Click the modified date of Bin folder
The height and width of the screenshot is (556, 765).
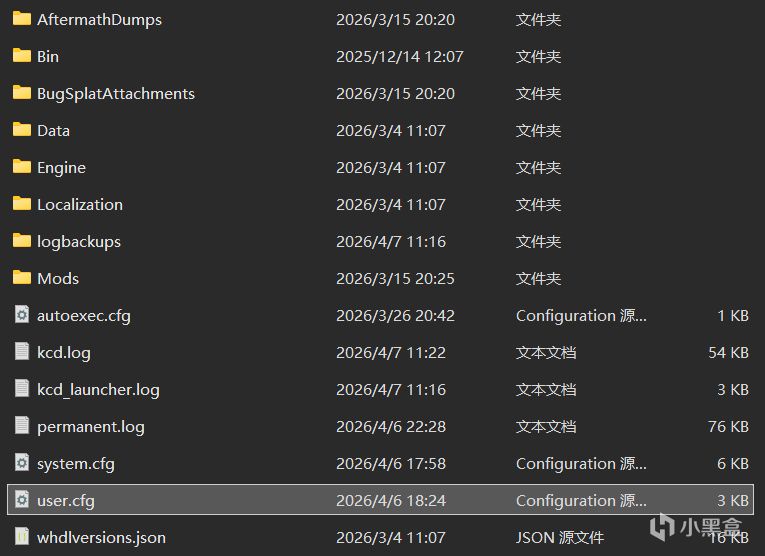(x=400, y=56)
